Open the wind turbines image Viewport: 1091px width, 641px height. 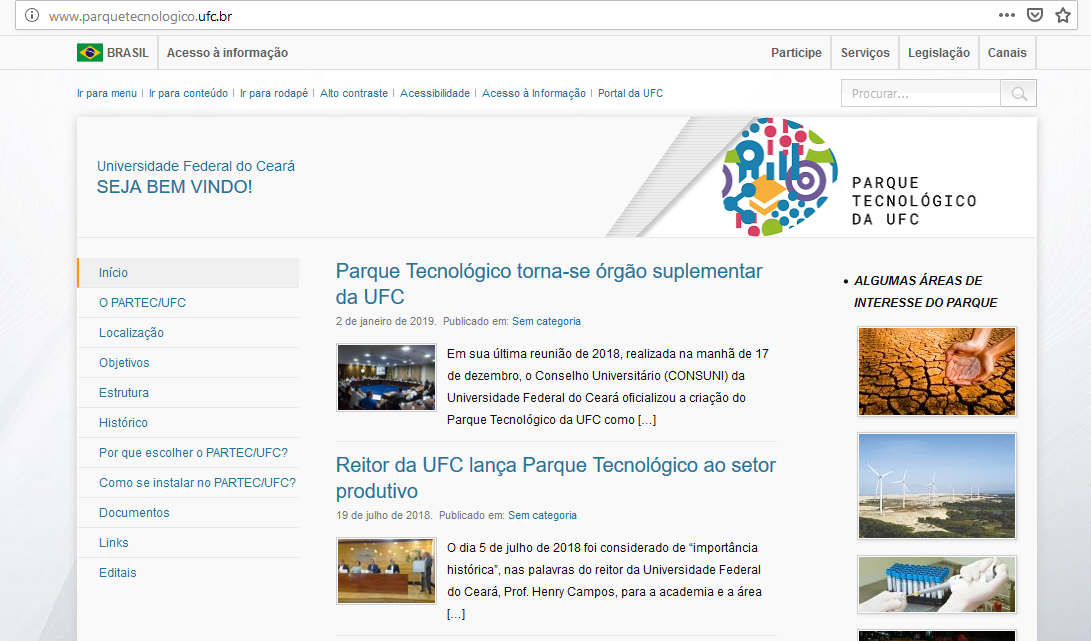pos(936,485)
